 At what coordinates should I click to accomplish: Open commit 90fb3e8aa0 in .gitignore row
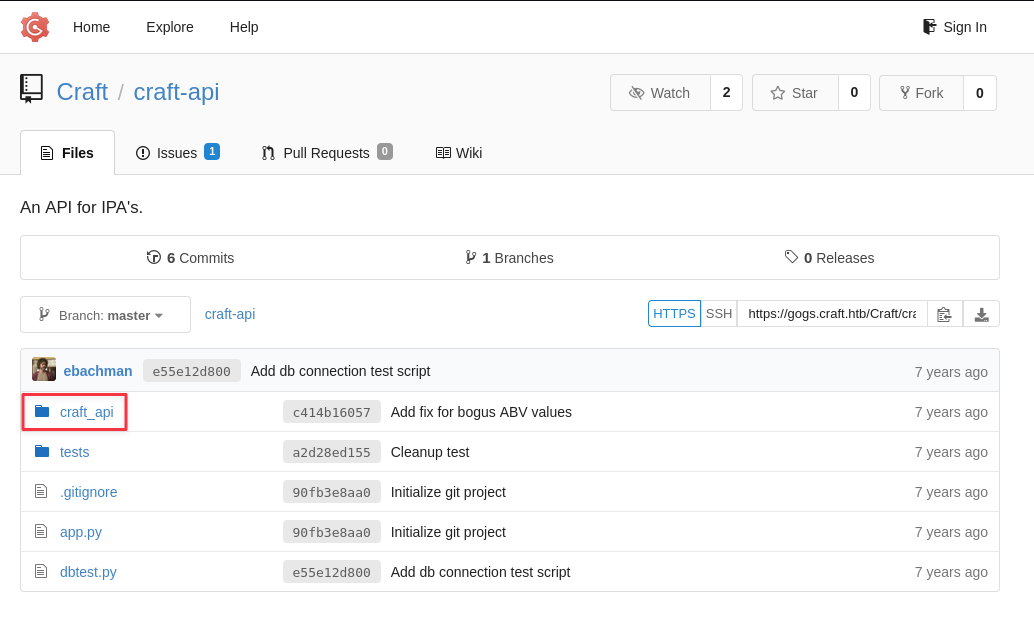[x=332, y=492]
